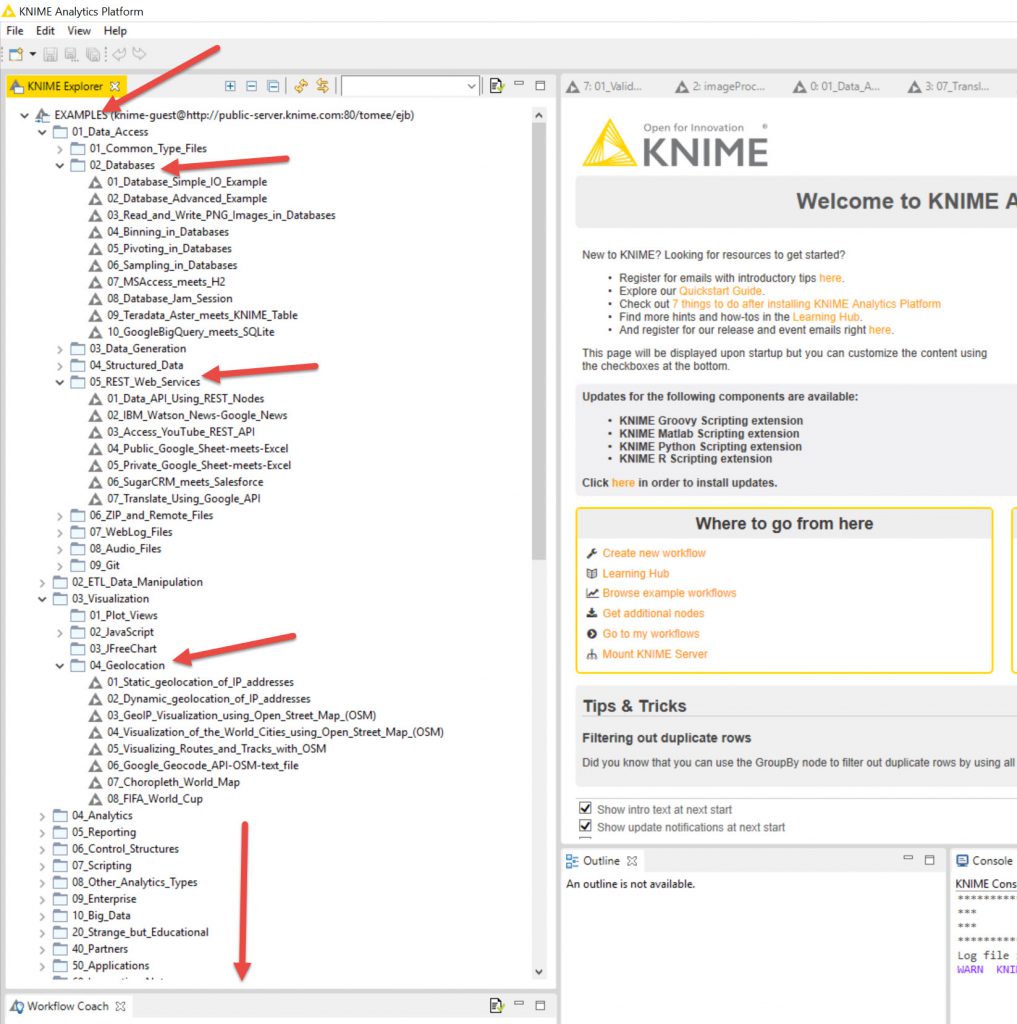Uncheck 'Show update notifications at next start'
Viewport: 1017px width, 1024px height.
tap(585, 827)
